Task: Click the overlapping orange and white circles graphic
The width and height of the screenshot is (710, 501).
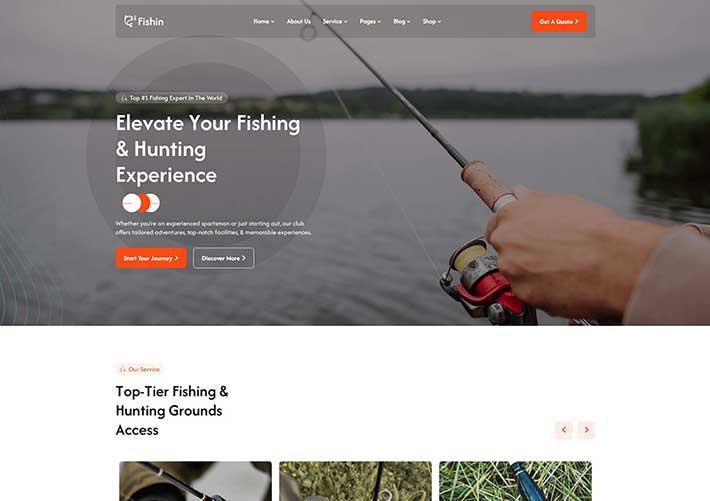Action: pyautogui.click(x=141, y=203)
